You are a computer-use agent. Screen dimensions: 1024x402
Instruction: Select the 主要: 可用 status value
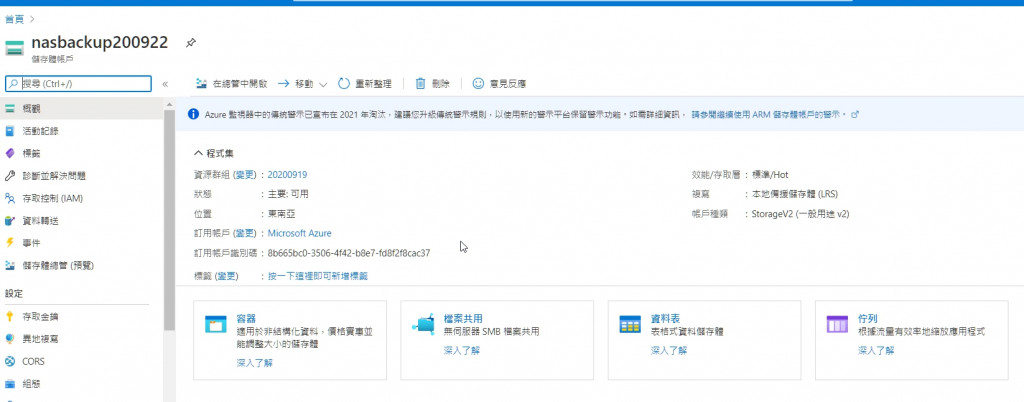[288, 194]
